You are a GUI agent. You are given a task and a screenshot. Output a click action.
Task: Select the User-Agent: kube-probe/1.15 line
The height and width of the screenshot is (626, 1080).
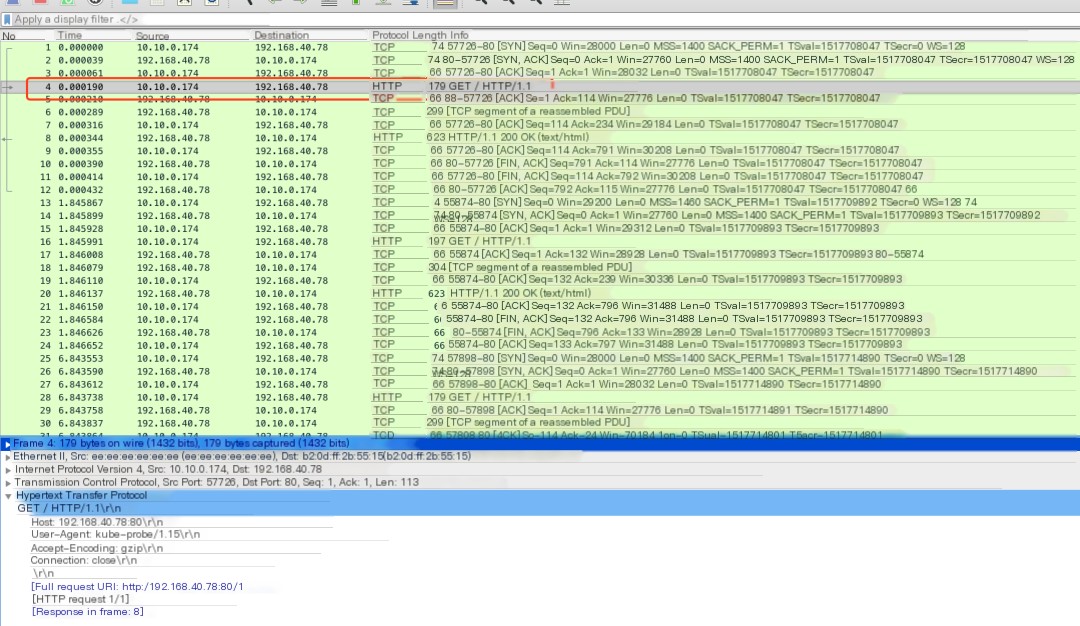pyautogui.click(x=115, y=534)
